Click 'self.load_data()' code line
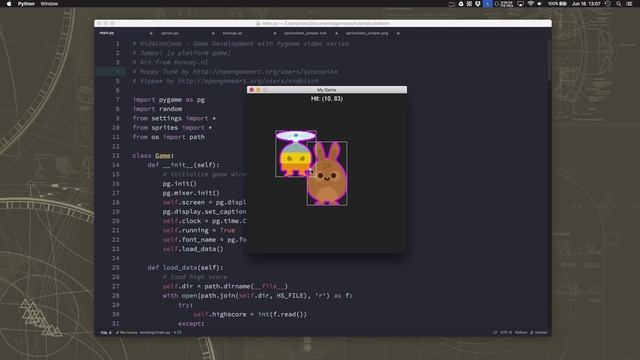Image resolution: width=640 pixels, height=360 pixels. 193,249
